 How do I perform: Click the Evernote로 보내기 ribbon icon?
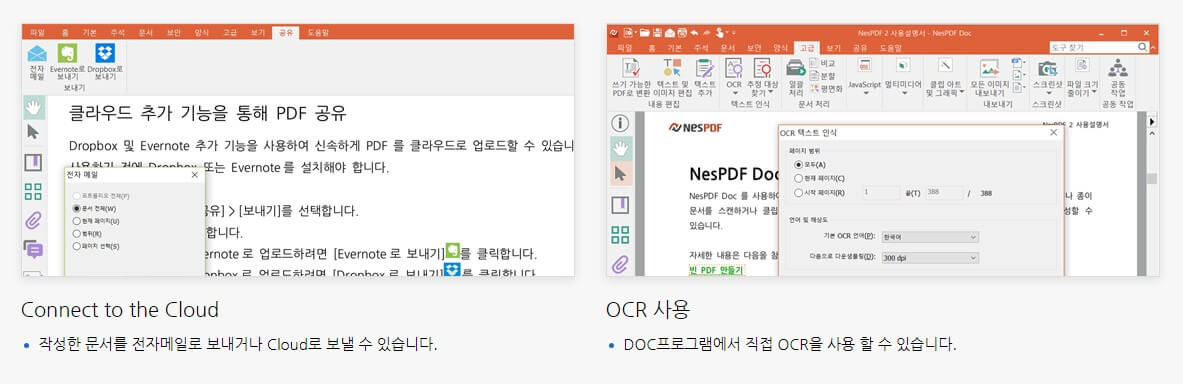click(68, 54)
